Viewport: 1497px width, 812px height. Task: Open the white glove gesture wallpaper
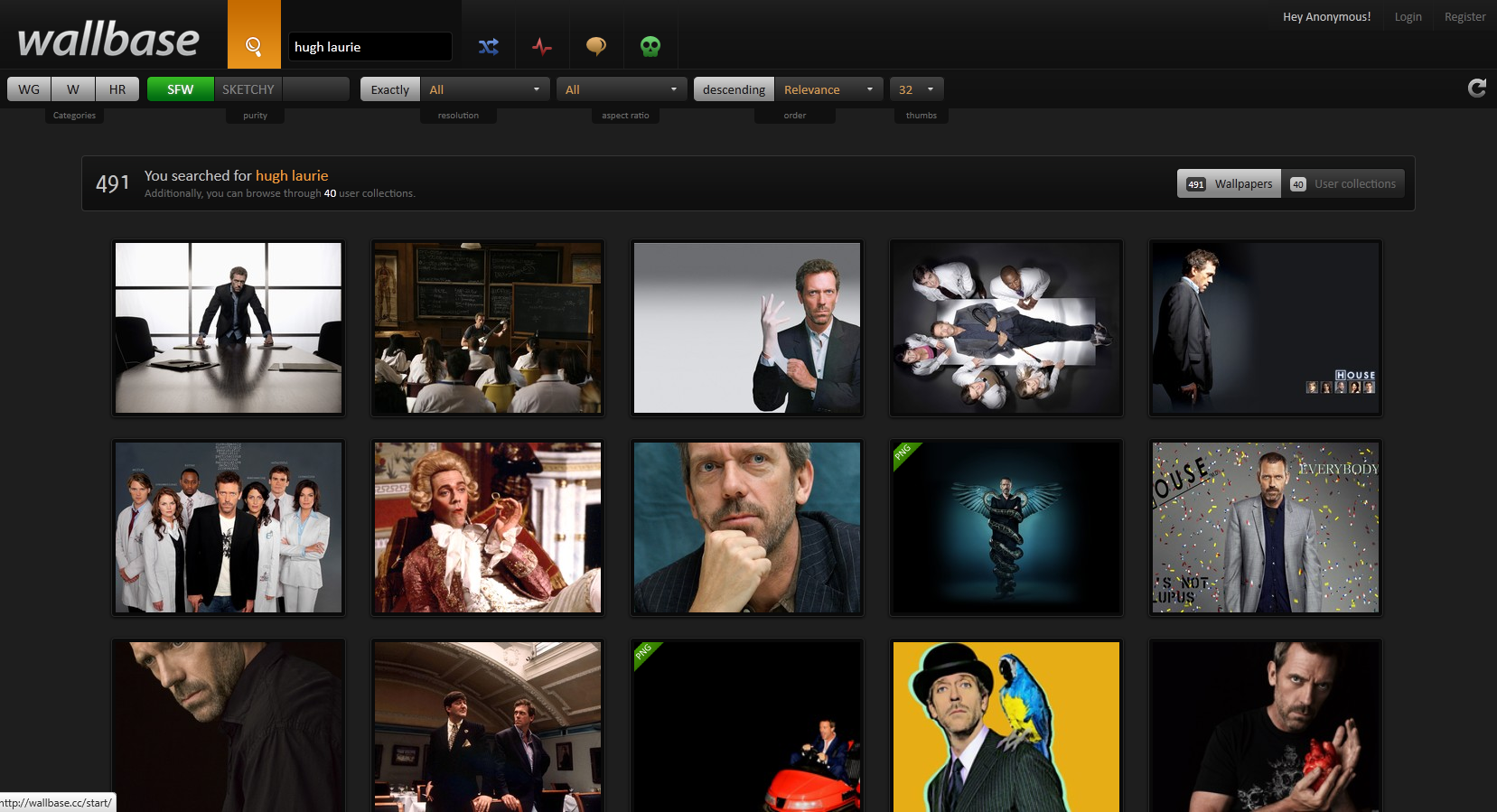747,328
